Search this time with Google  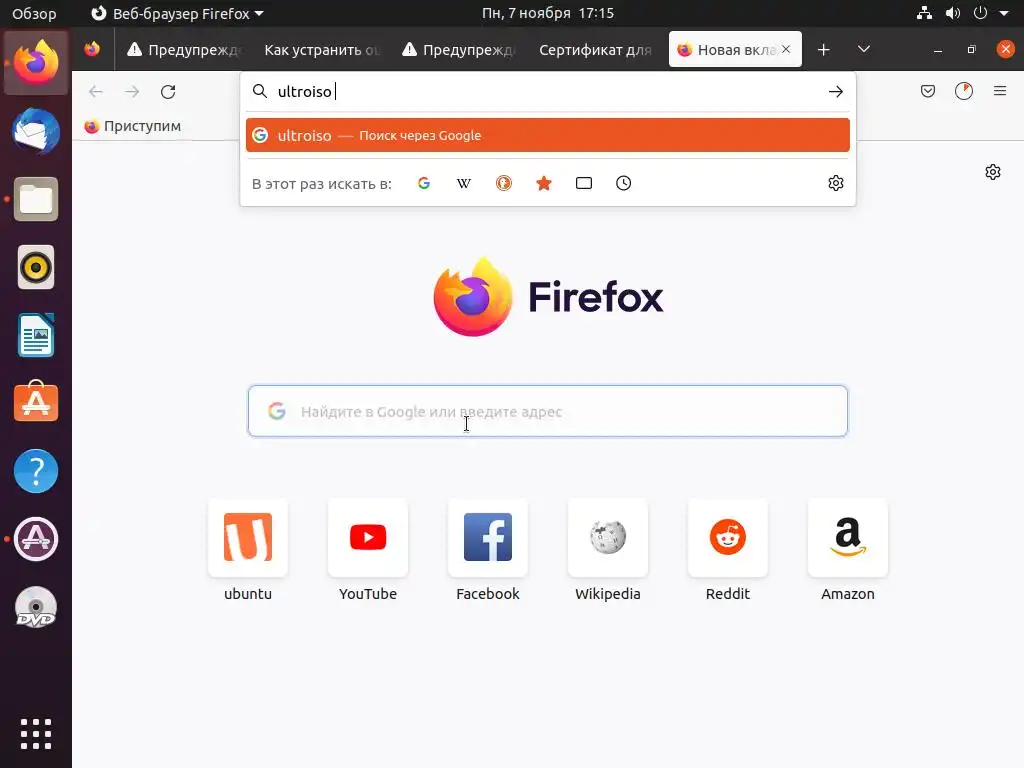click(424, 184)
